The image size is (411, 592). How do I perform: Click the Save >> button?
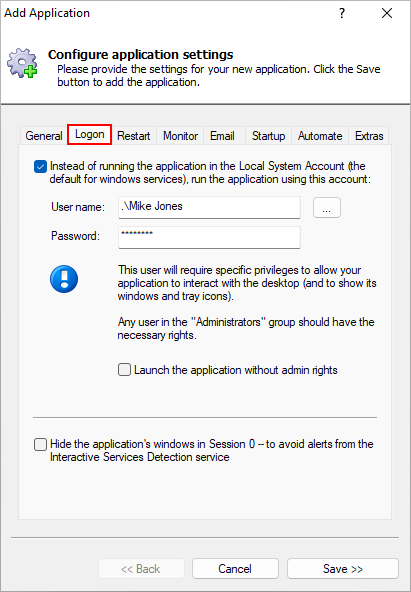[x=343, y=569]
